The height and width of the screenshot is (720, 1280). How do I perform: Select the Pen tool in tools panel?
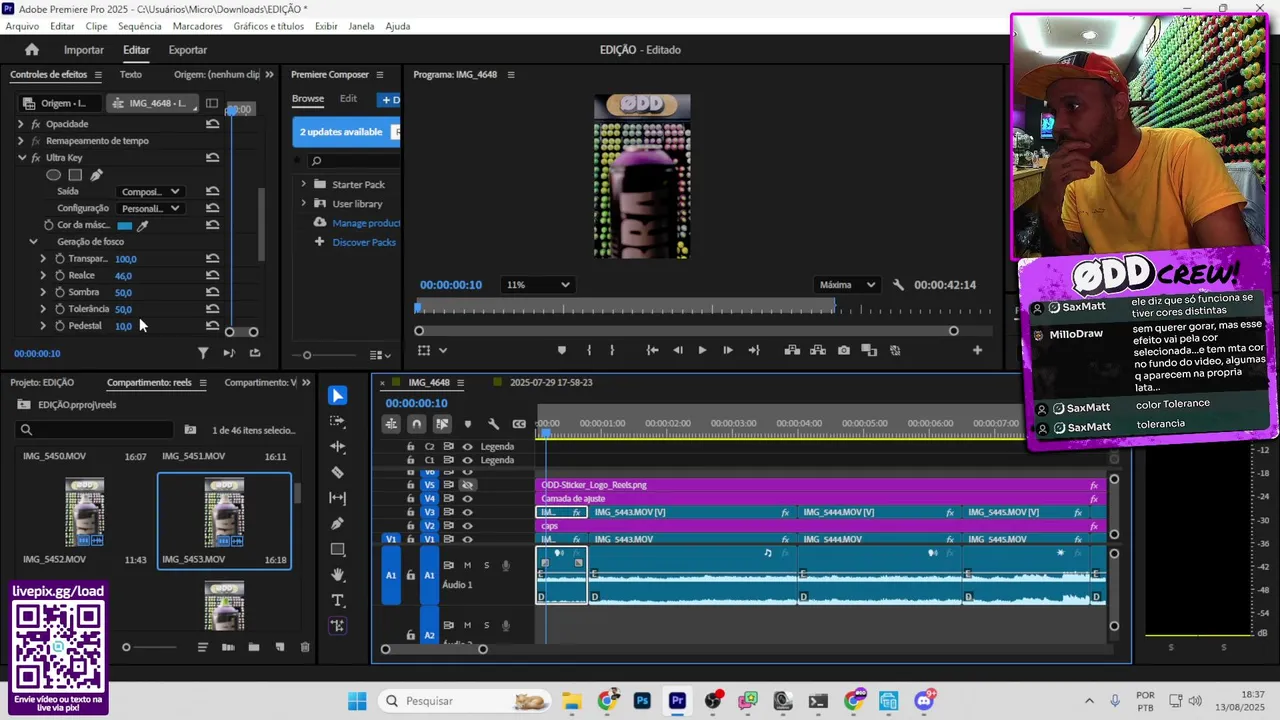tap(337, 523)
